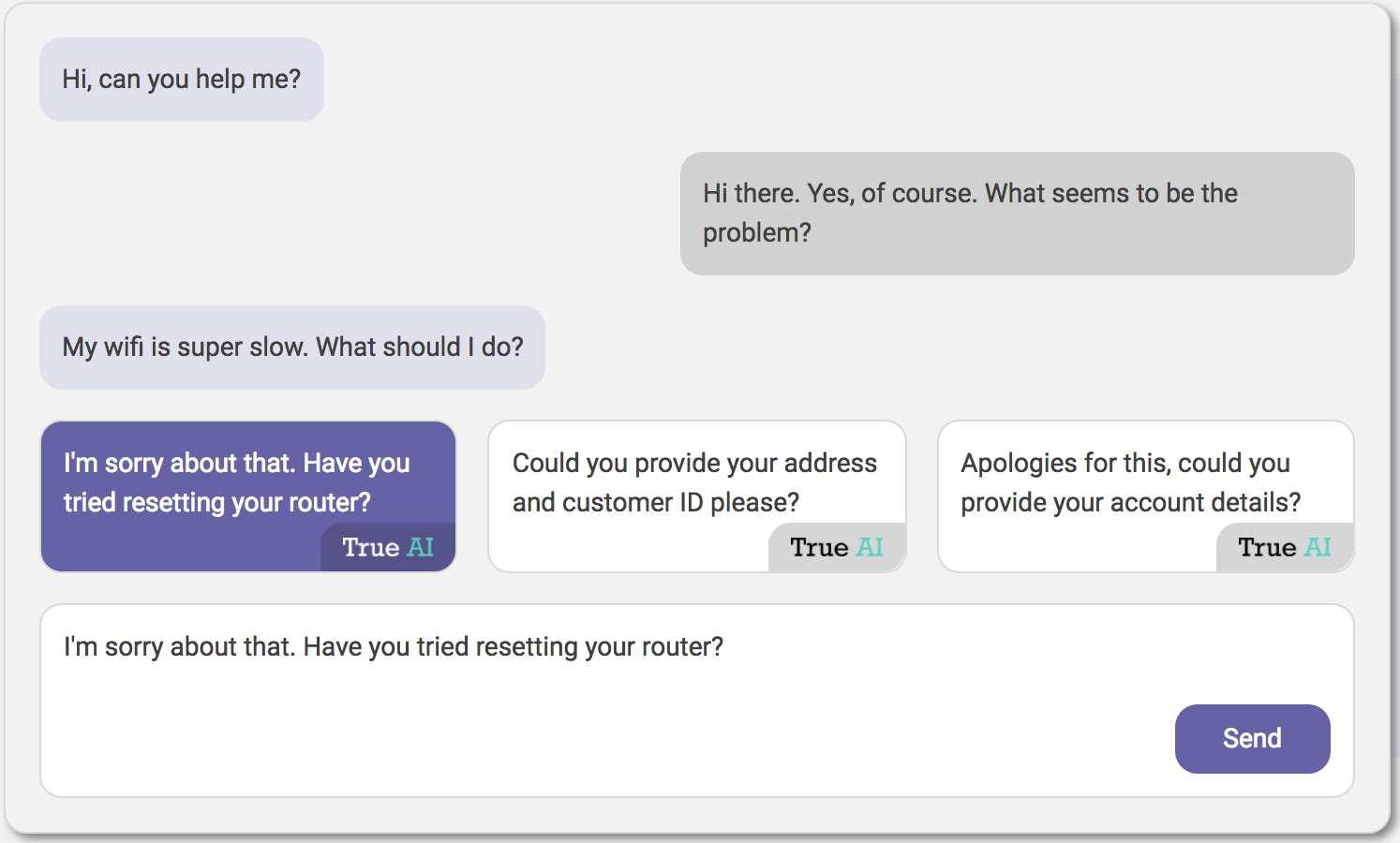This screenshot has height=843, width=1400.
Task: Click teal 'AI' logo text on account details card
Action: pos(1318,547)
